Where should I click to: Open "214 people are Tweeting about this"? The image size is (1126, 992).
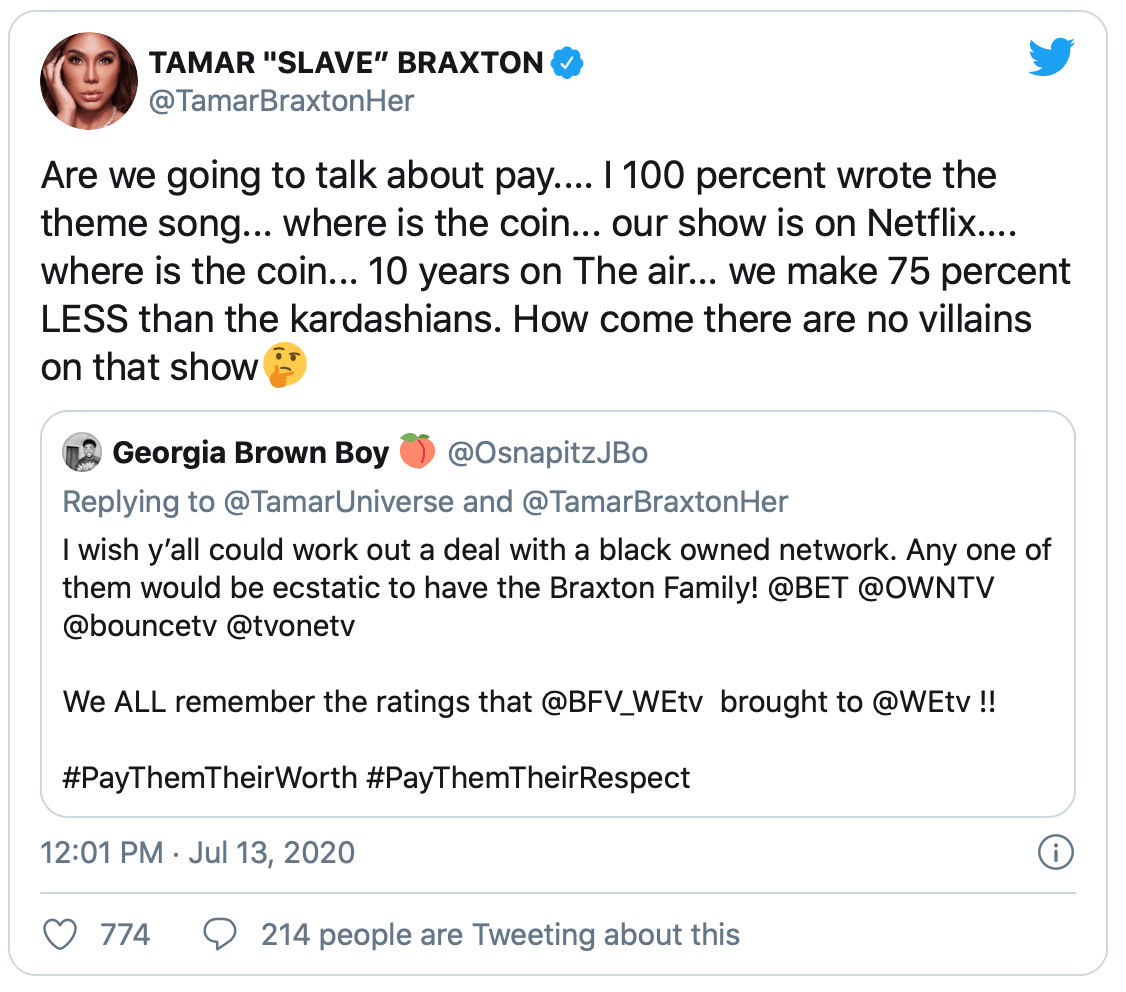click(x=500, y=935)
